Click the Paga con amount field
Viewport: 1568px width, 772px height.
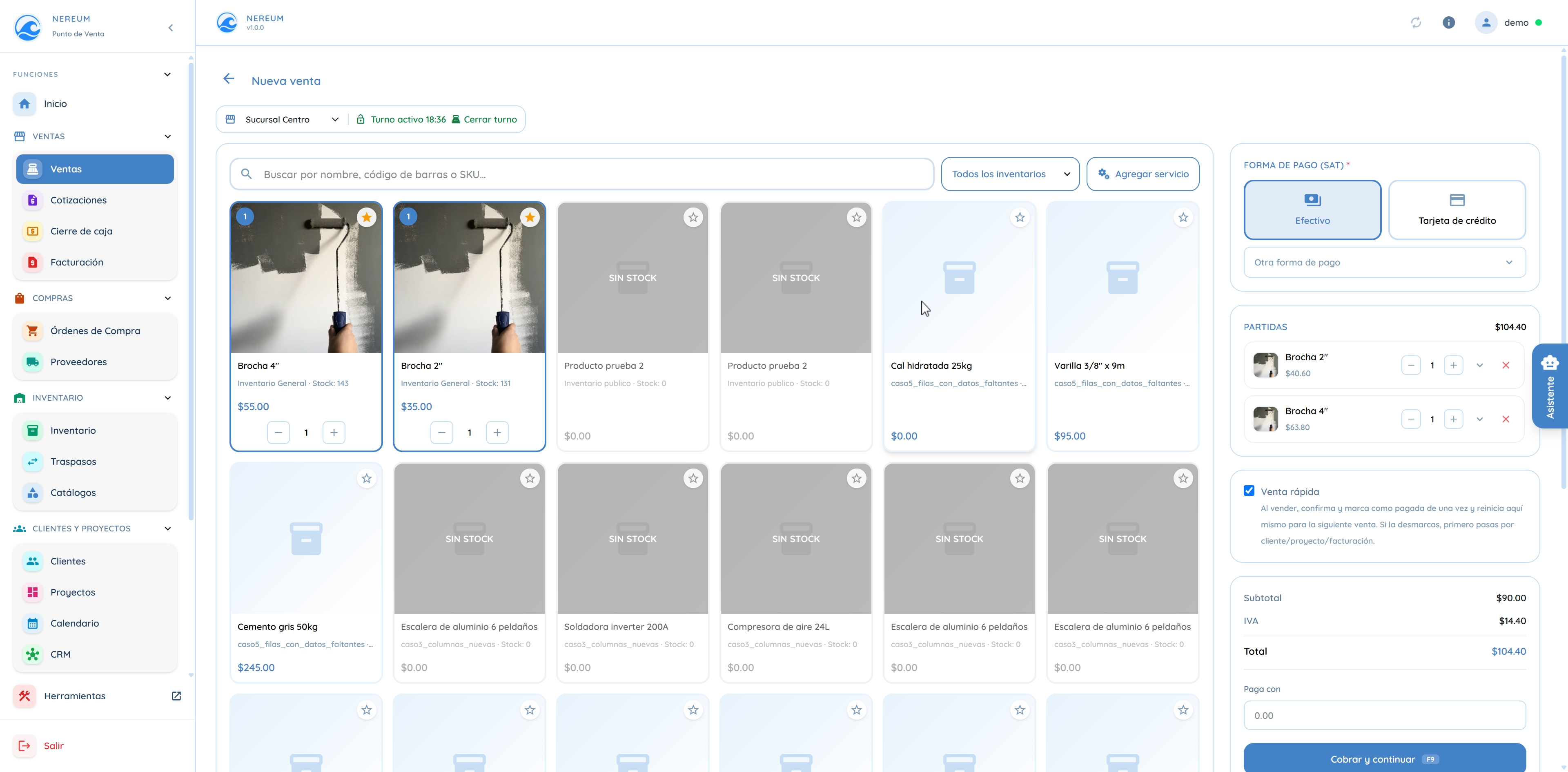click(1384, 715)
